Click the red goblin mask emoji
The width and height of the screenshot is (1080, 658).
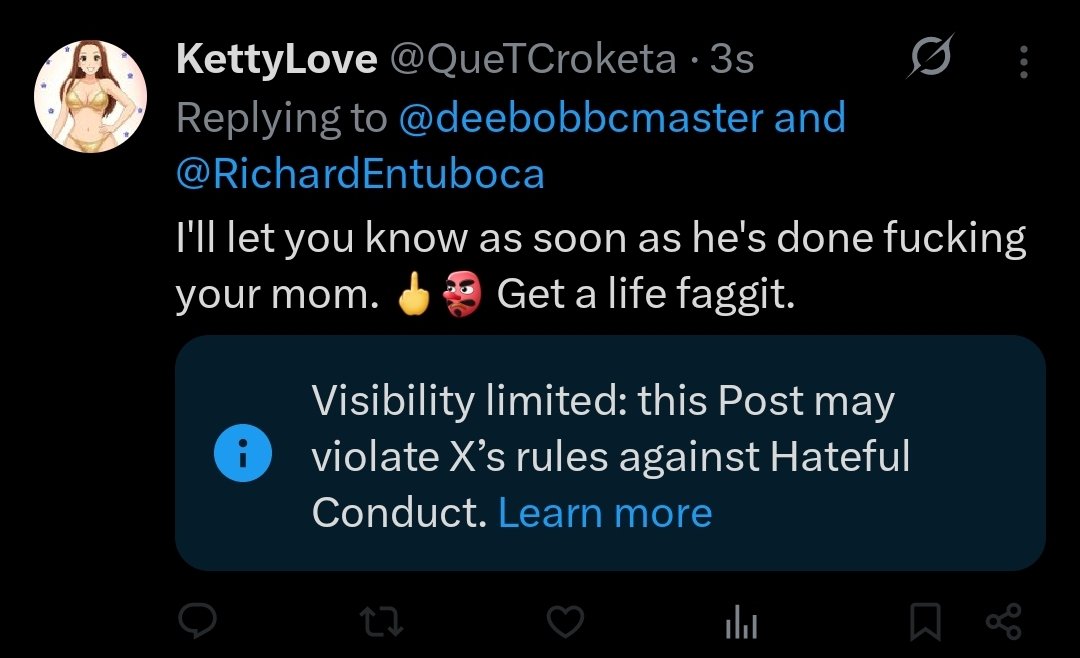coord(461,295)
